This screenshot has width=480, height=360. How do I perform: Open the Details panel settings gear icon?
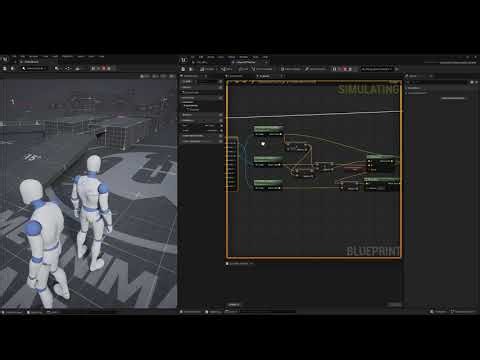pos(476,82)
